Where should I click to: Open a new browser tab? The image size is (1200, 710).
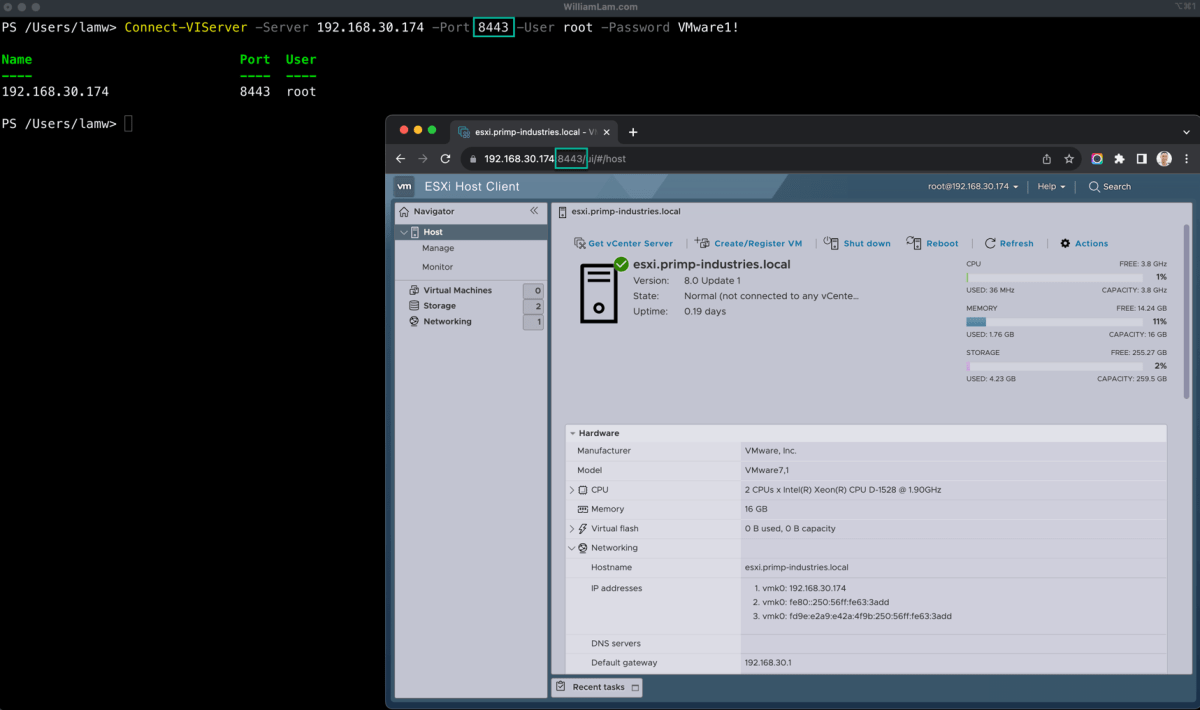pos(633,132)
